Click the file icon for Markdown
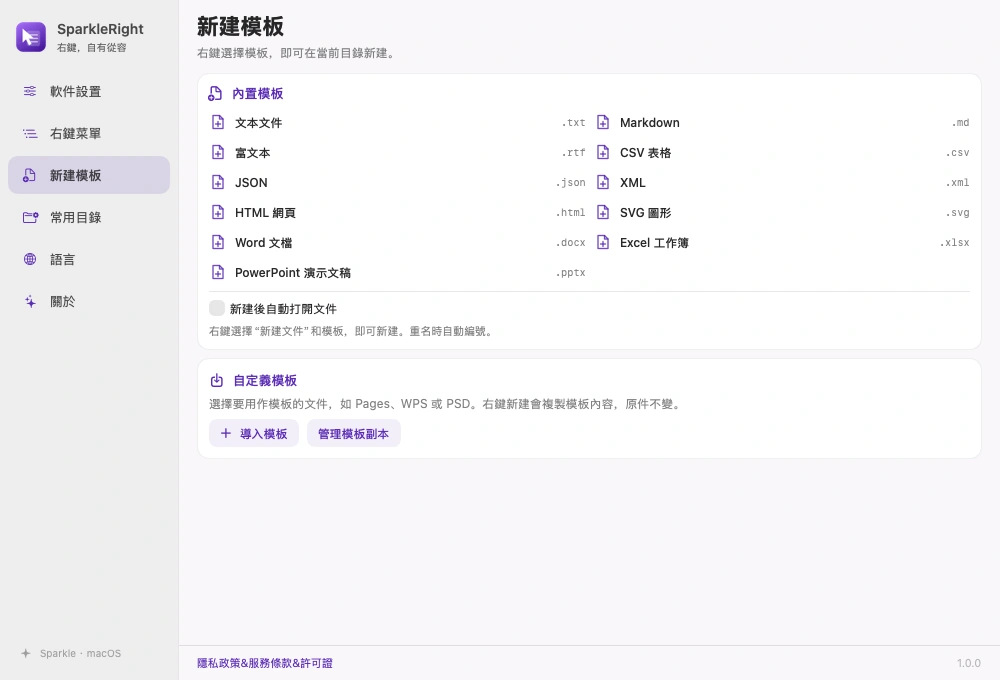Image resolution: width=1000 pixels, height=680 pixels. [603, 122]
